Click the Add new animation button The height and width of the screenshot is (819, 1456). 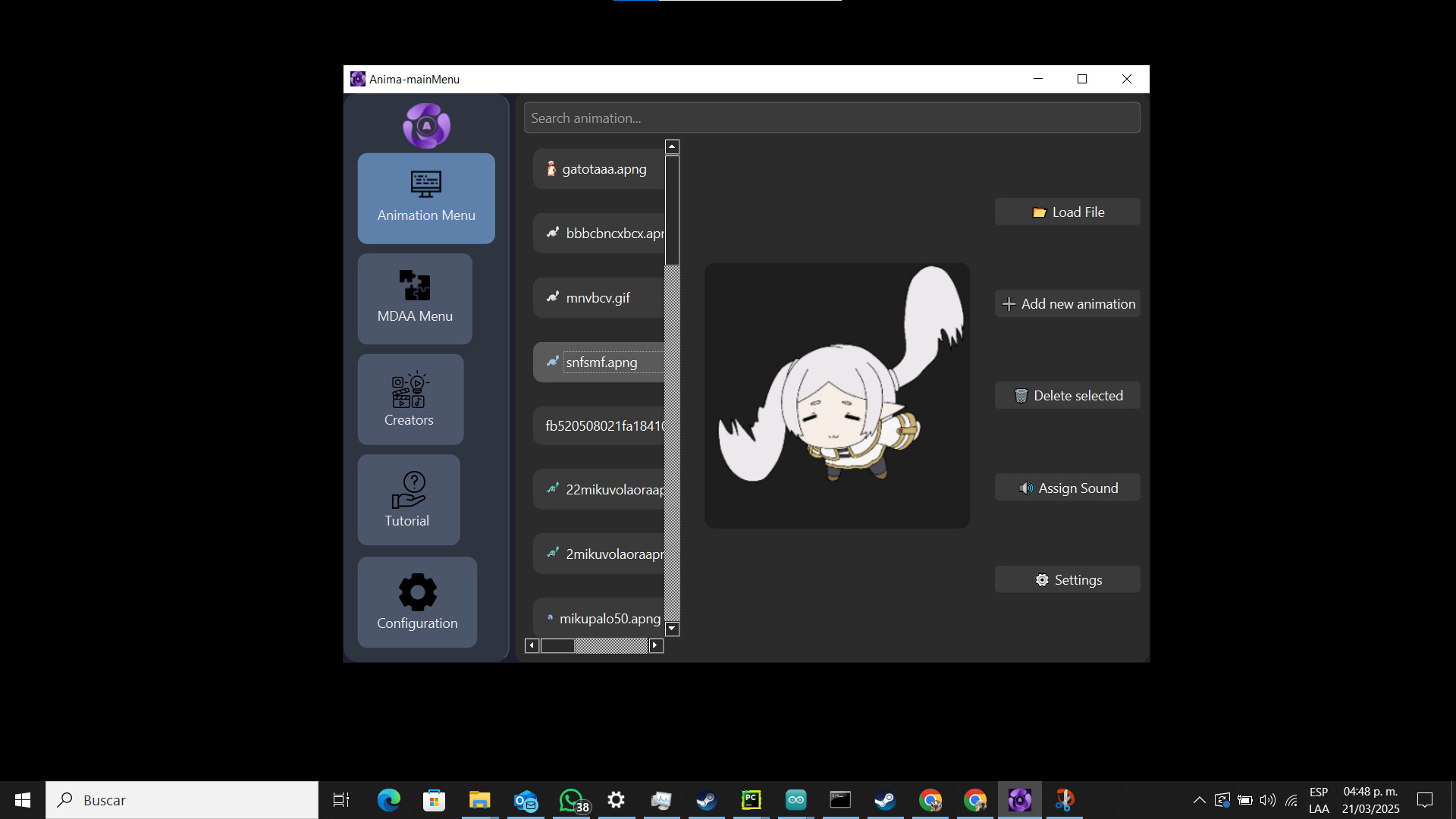(1067, 303)
